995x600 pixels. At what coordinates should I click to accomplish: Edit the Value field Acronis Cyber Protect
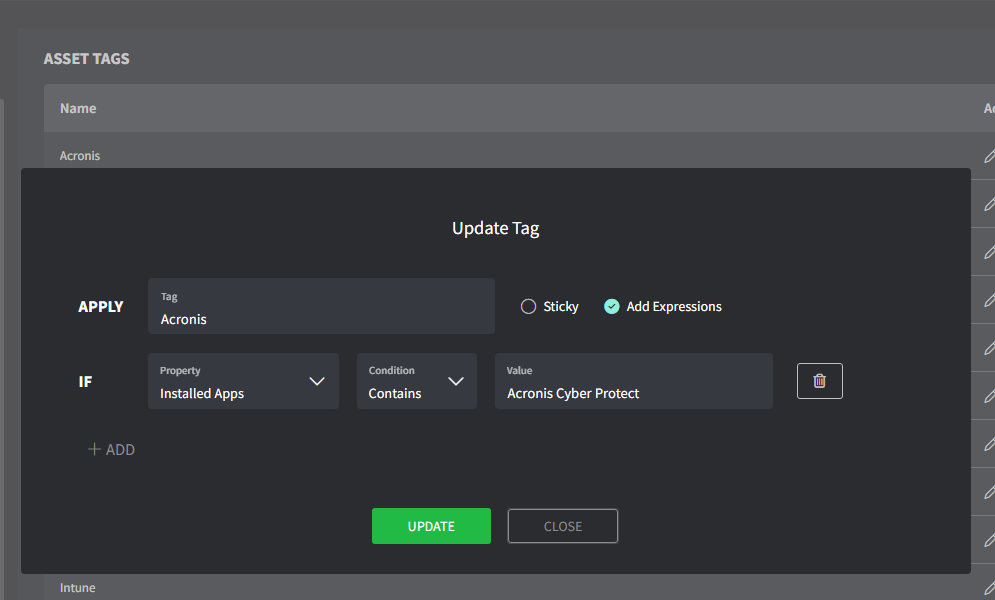[x=633, y=381]
